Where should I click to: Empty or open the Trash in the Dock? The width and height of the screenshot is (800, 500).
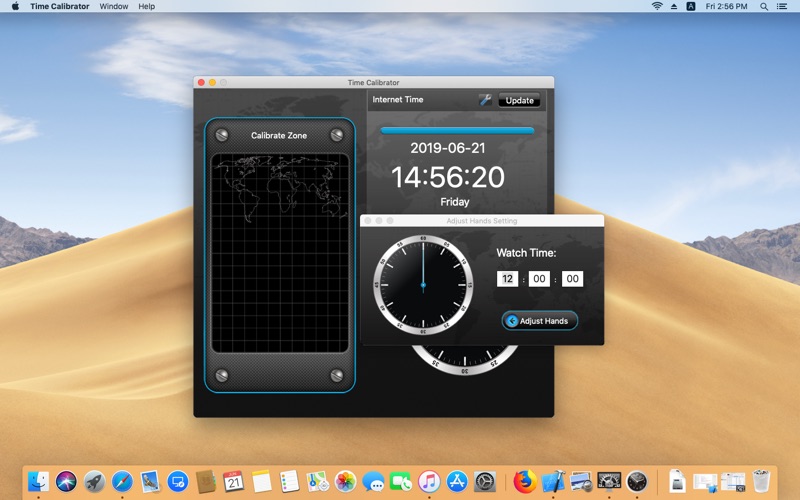click(761, 481)
